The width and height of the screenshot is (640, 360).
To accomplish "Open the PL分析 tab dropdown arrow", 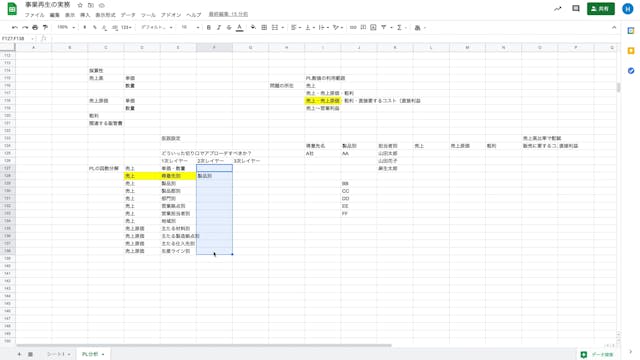I will tap(103, 354).
